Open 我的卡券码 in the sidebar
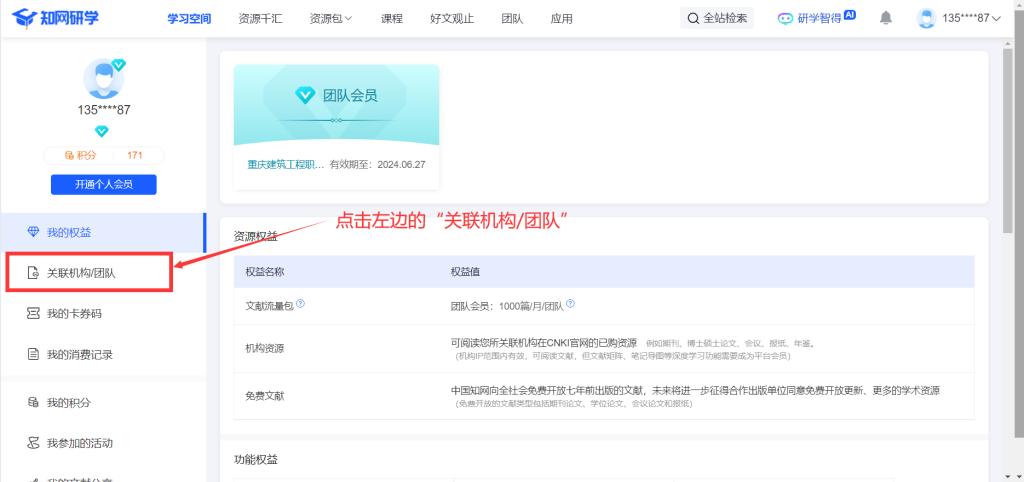 coord(74,314)
